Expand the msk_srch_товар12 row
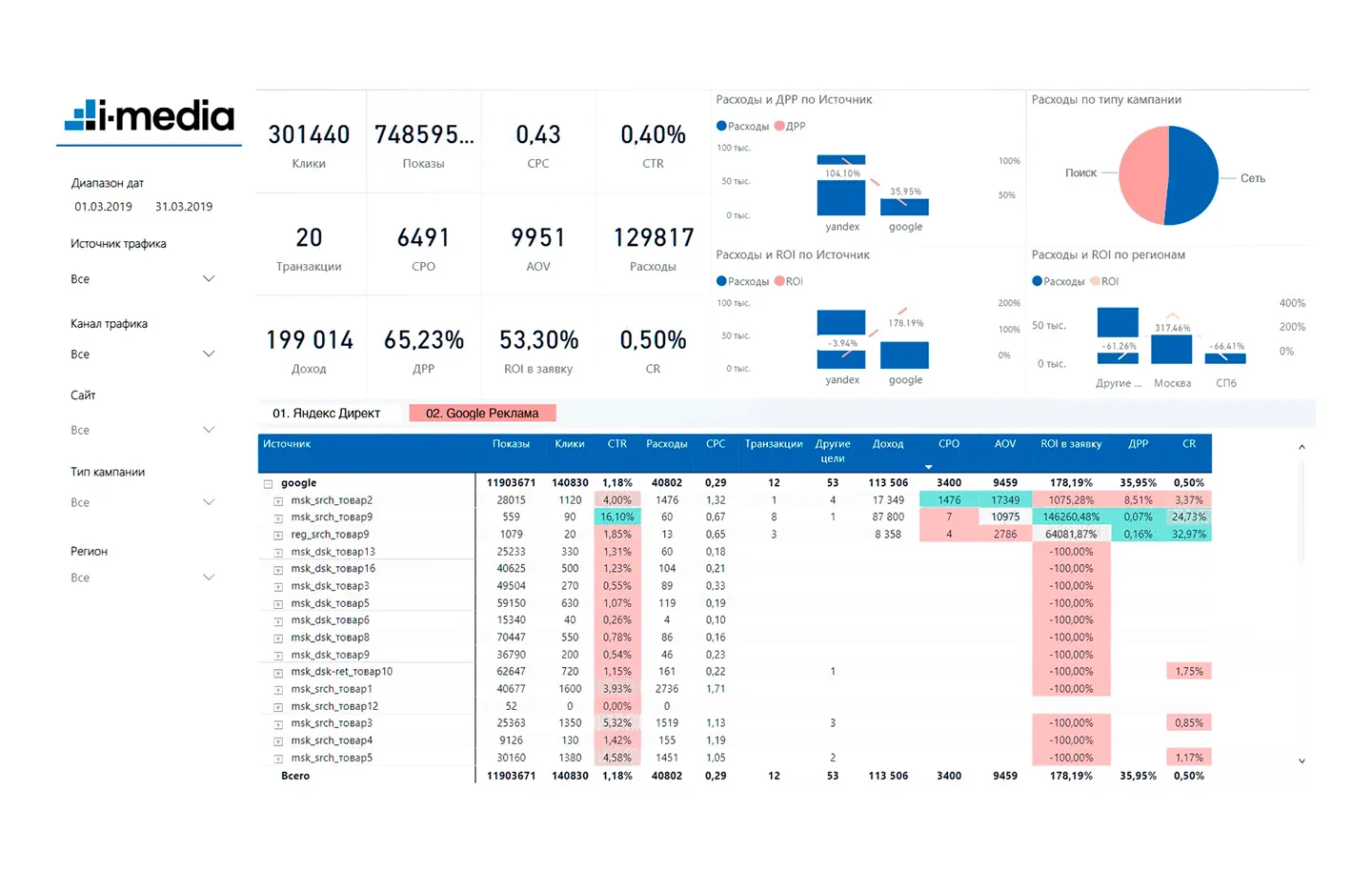The image size is (1372, 871). click(x=278, y=707)
